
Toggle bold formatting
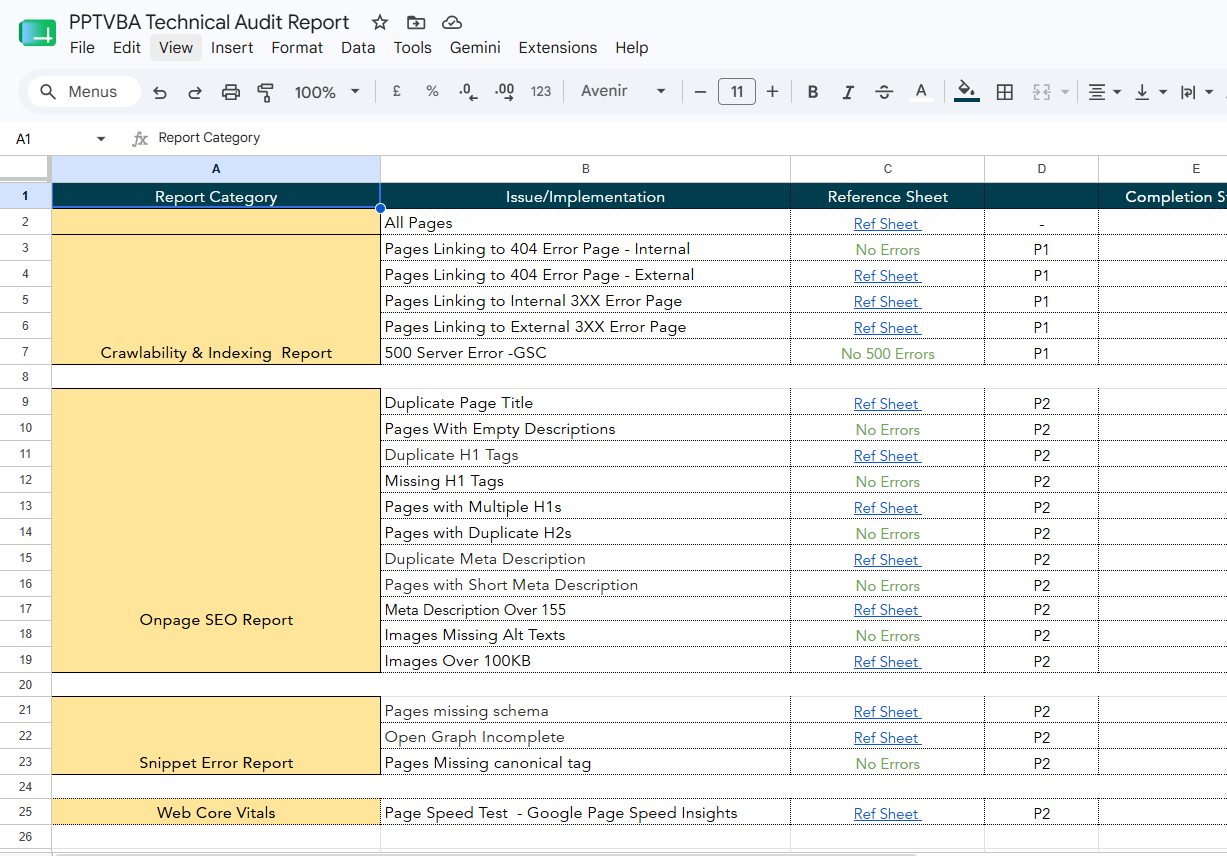[x=813, y=92]
